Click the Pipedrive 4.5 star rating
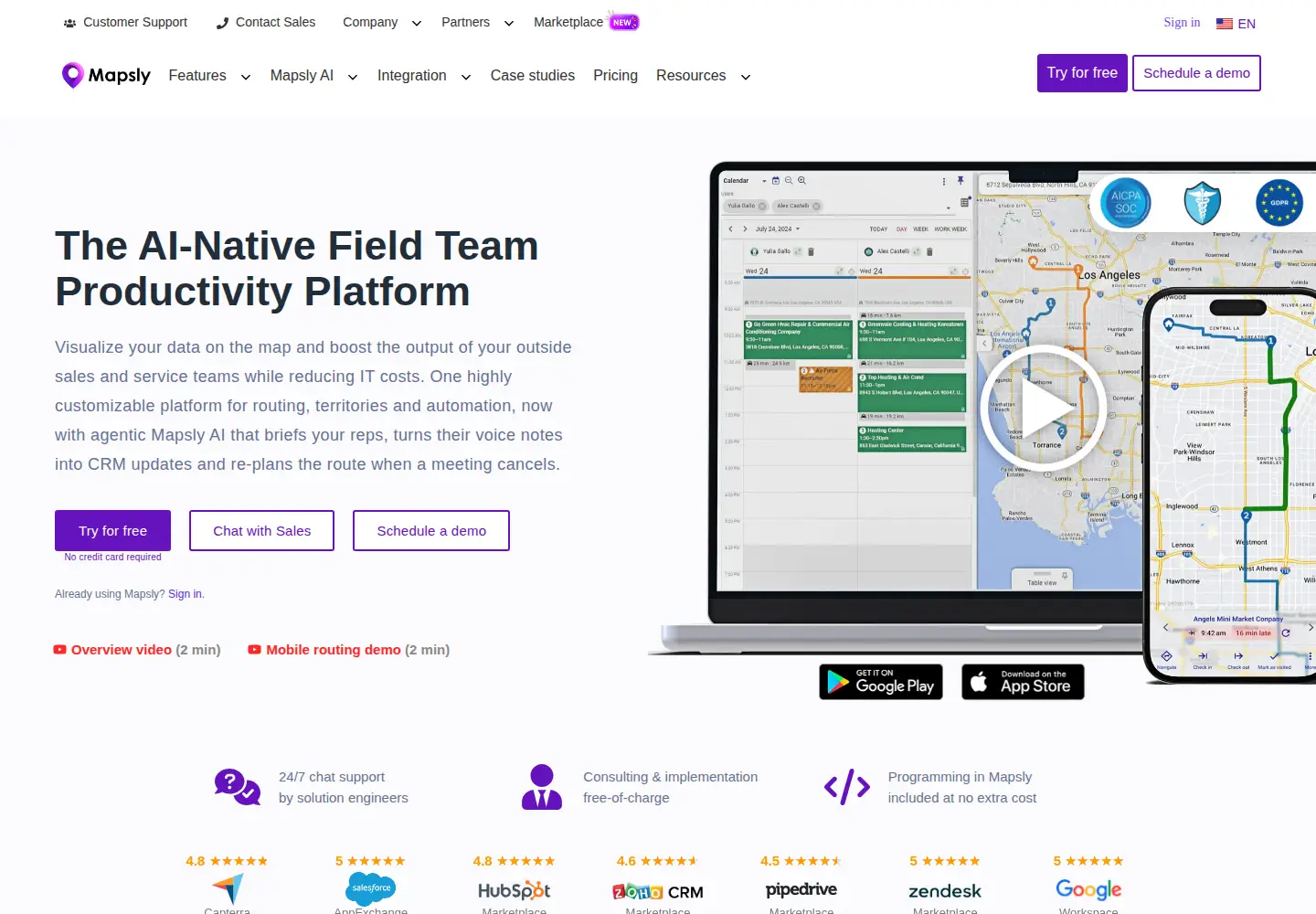This screenshot has width=1316, height=914. pyautogui.click(x=801, y=861)
